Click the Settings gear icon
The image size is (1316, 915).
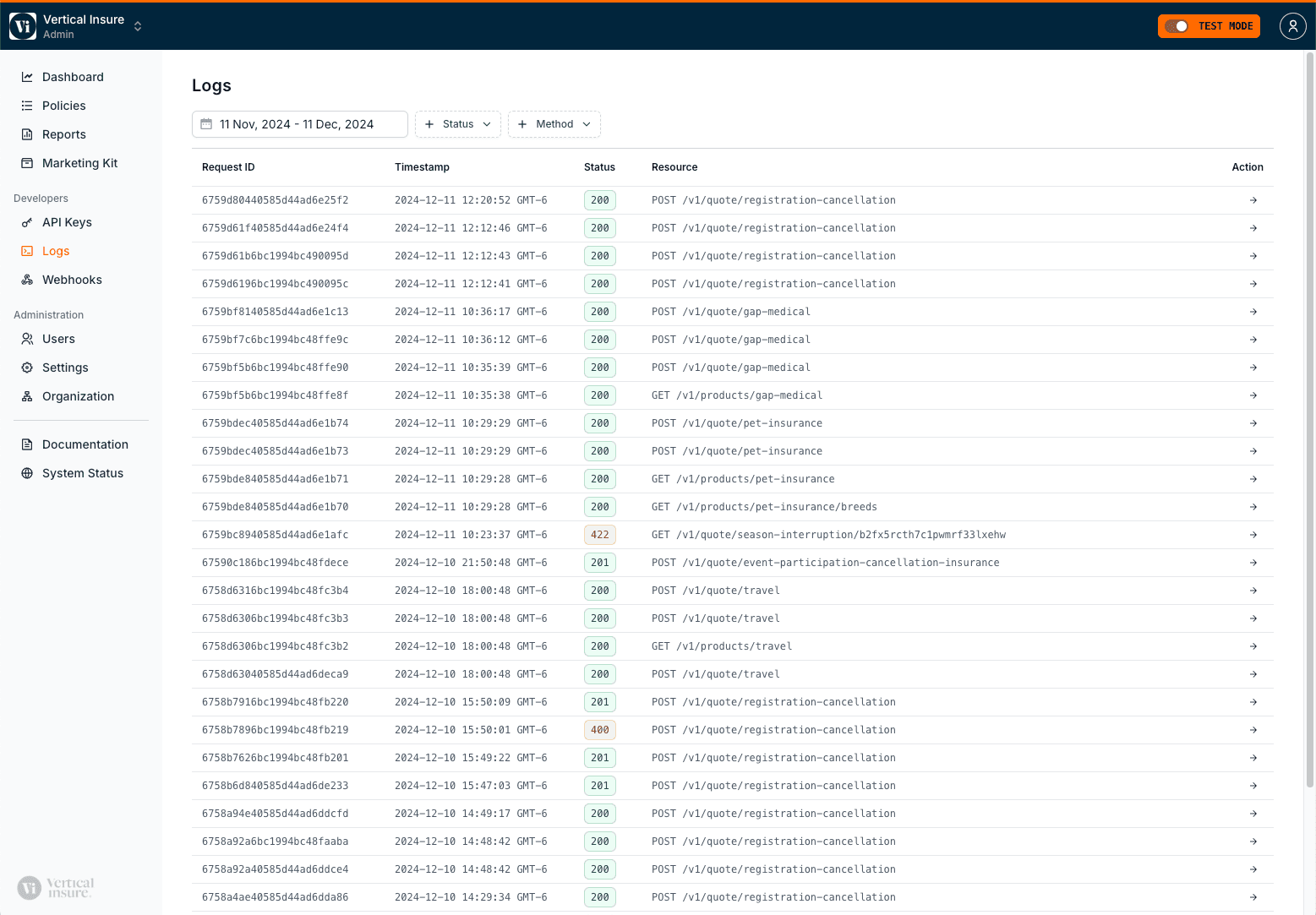click(x=27, y=368)
